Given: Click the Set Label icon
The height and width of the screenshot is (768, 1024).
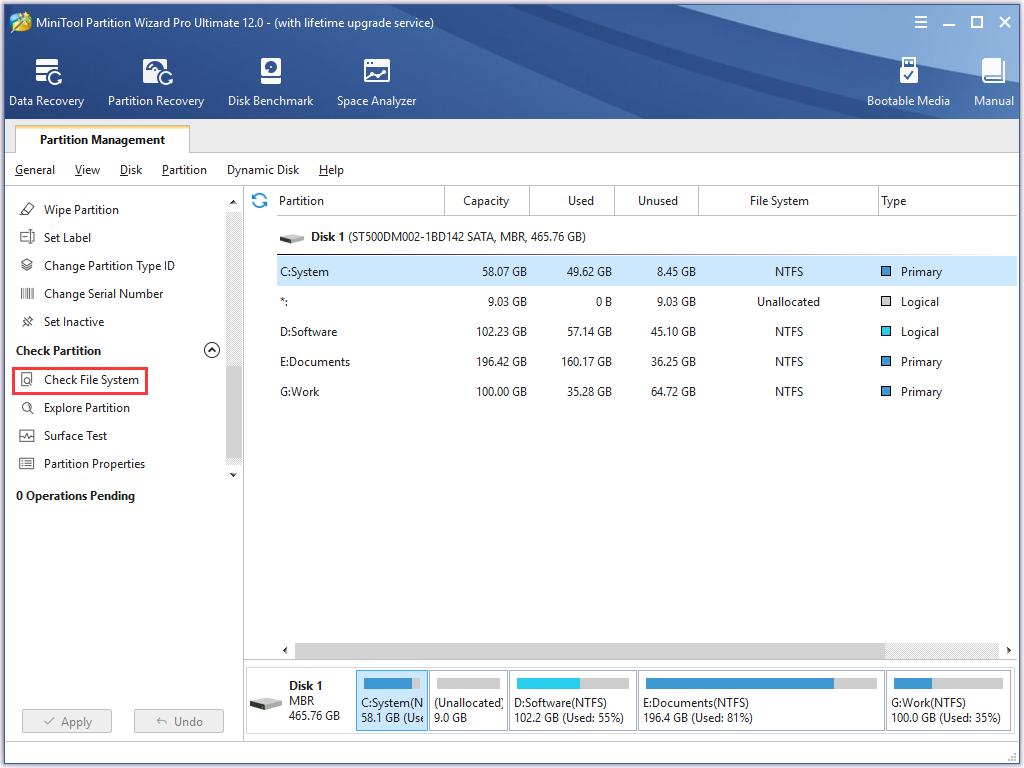Looking at the screenshot, I should (27, 237).
